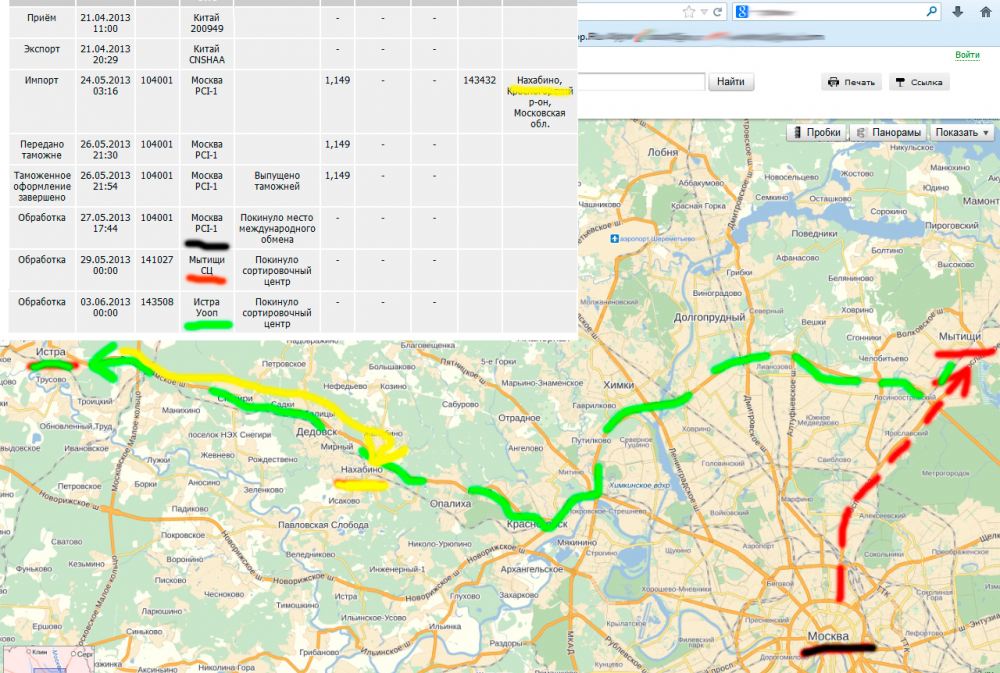The width and height of the screenshot is (1000, 673).
Task: Click the Химки label on the map
Action: pyautogui.click(x=618, y=385)
